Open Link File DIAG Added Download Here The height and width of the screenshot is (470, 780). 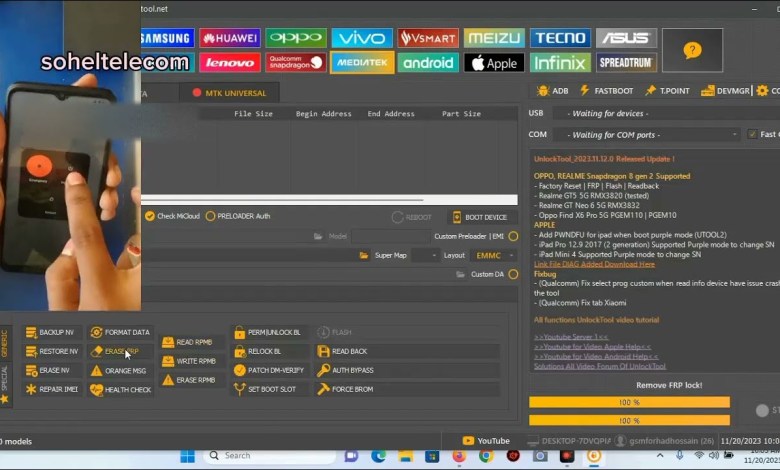pos(594,264)
